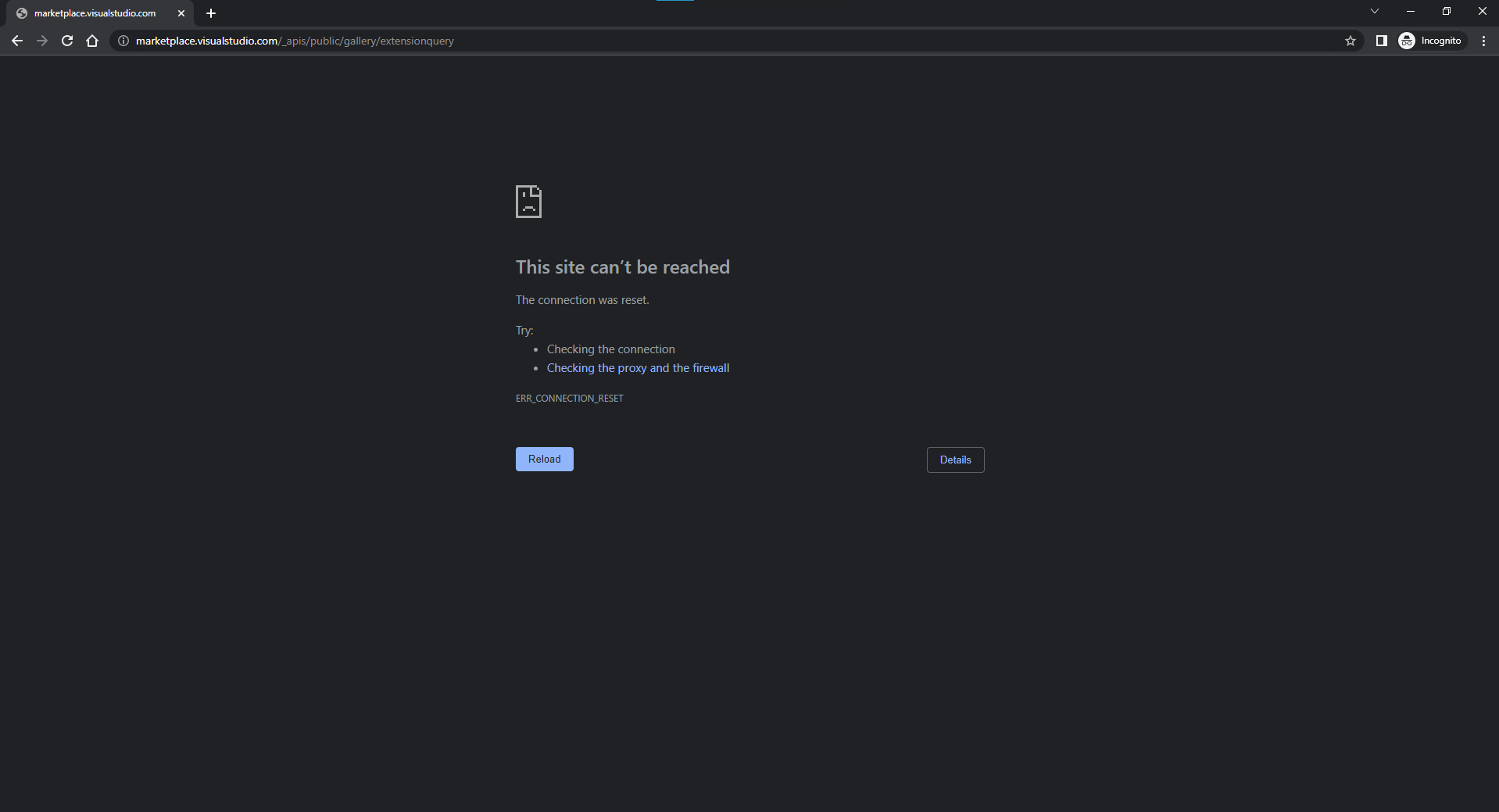This screenshot has height=812, width=1499.
Task: Click the blue Reload button
Action: (x=545, y=459)
